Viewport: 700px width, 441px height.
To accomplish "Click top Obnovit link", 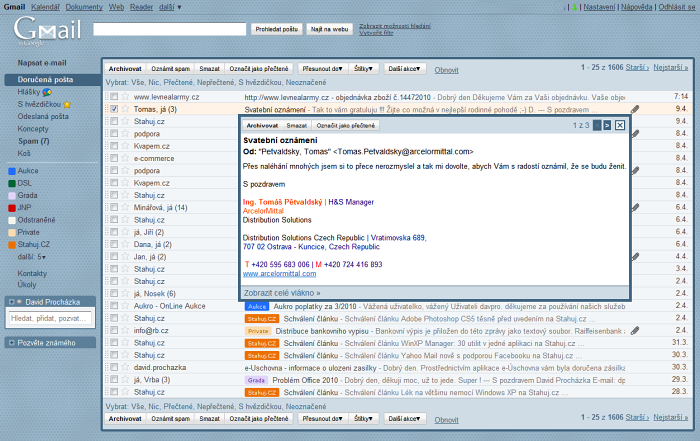I will 446,70.
